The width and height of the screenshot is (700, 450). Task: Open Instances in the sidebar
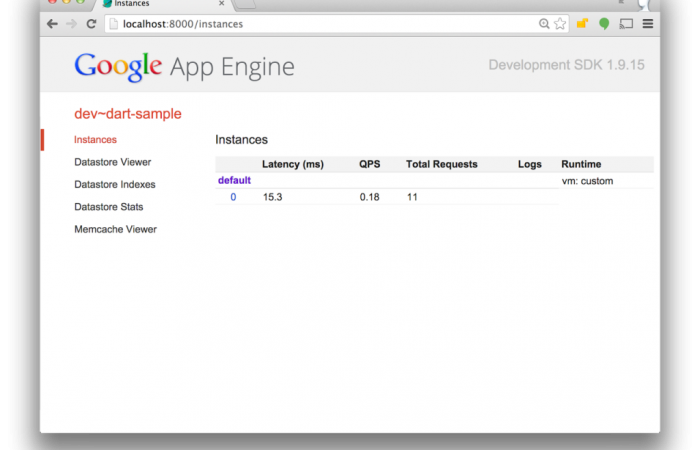coord(95,140)
